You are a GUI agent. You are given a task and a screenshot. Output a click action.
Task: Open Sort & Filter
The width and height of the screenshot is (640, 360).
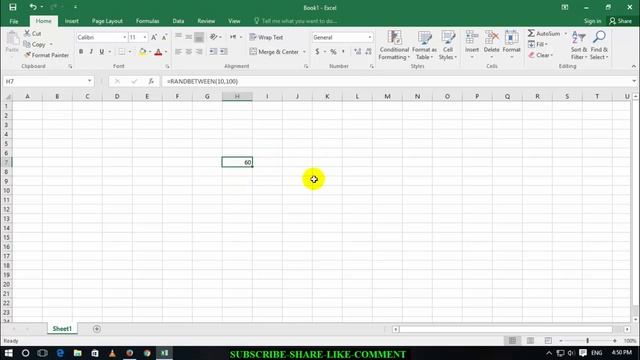click(x=579, y=45)
